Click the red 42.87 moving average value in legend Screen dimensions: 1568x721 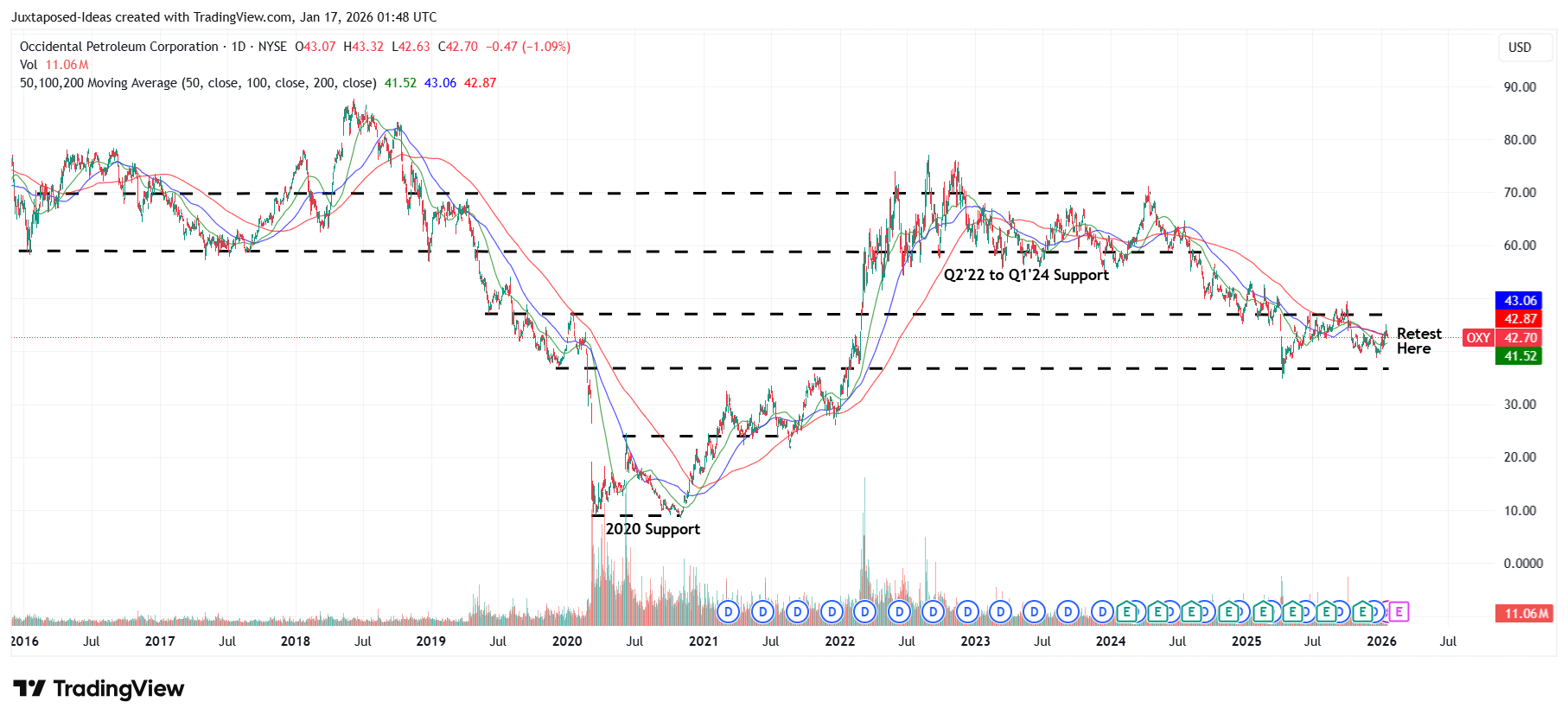coord(480,83)
